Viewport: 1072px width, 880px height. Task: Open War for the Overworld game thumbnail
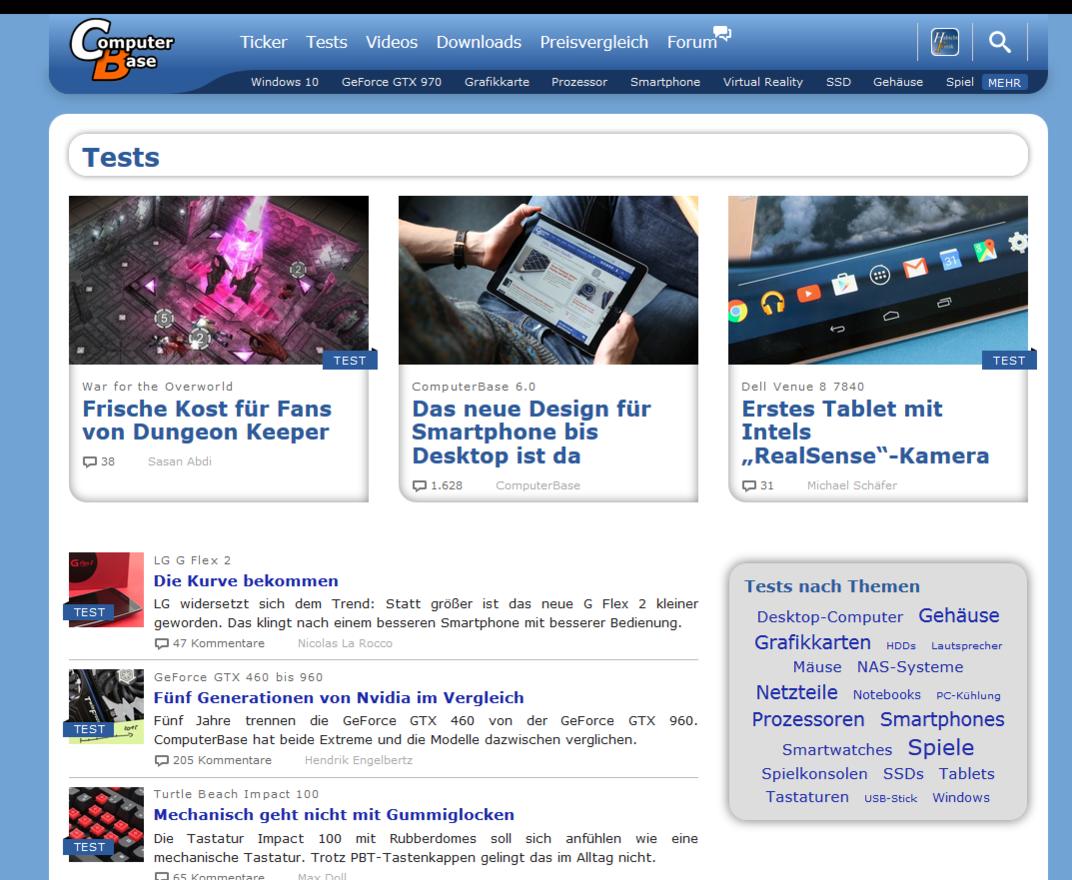[219, 280]
